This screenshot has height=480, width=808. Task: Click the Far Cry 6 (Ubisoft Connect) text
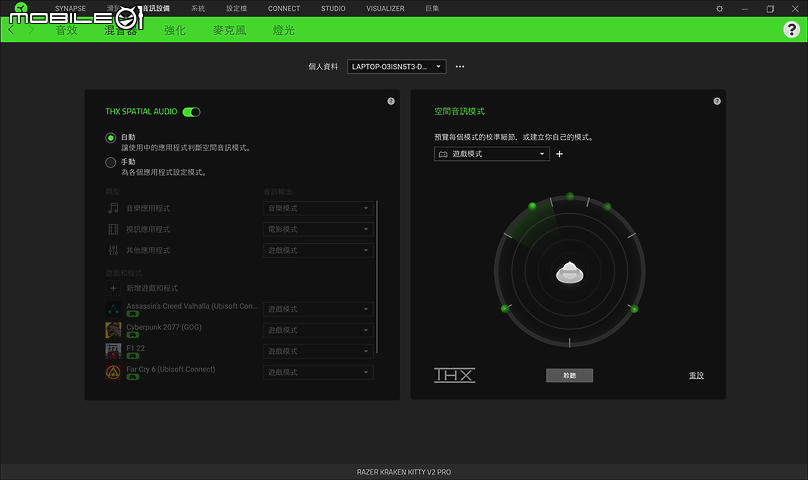pyautogui.click(x=171, y=369)
